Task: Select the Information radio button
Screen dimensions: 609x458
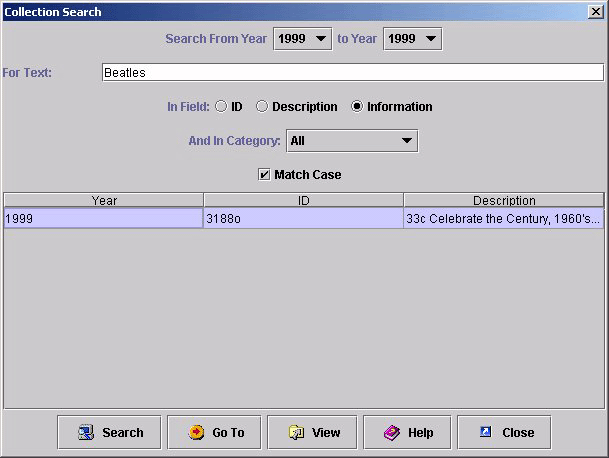Action: (357, 107)
